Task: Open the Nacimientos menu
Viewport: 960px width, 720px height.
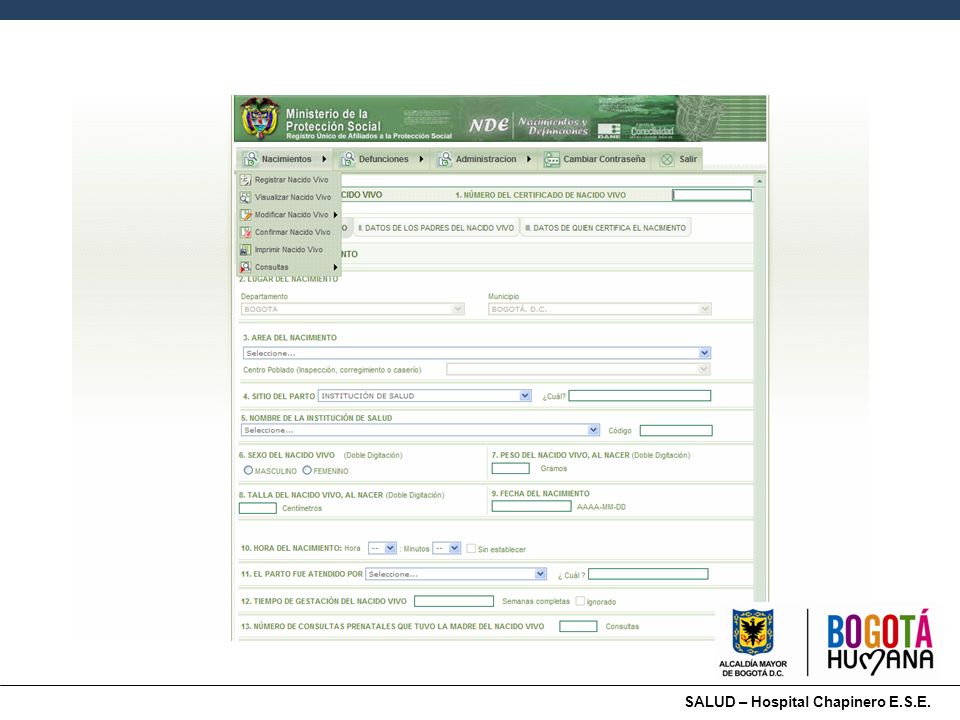Action: 286,159
